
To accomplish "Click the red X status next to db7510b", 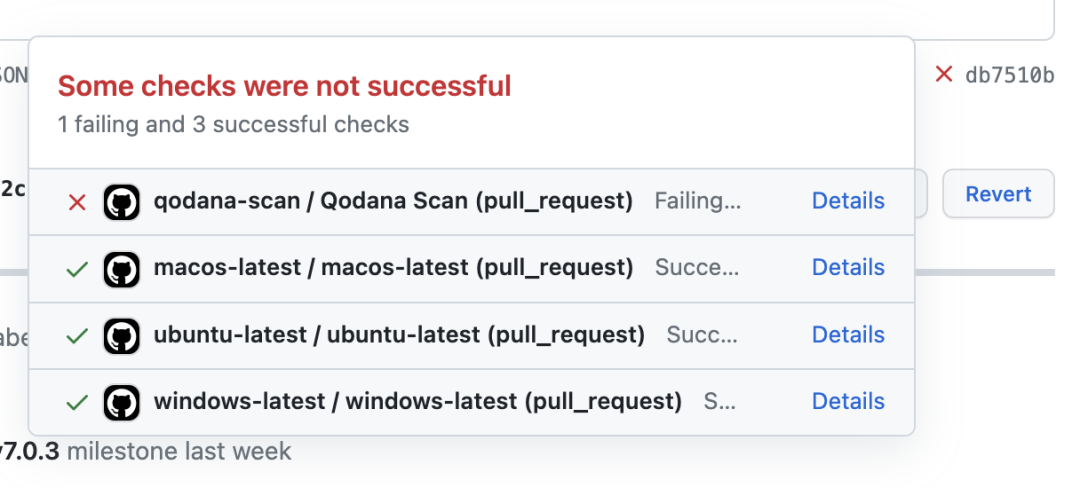I will pos(943,74).
